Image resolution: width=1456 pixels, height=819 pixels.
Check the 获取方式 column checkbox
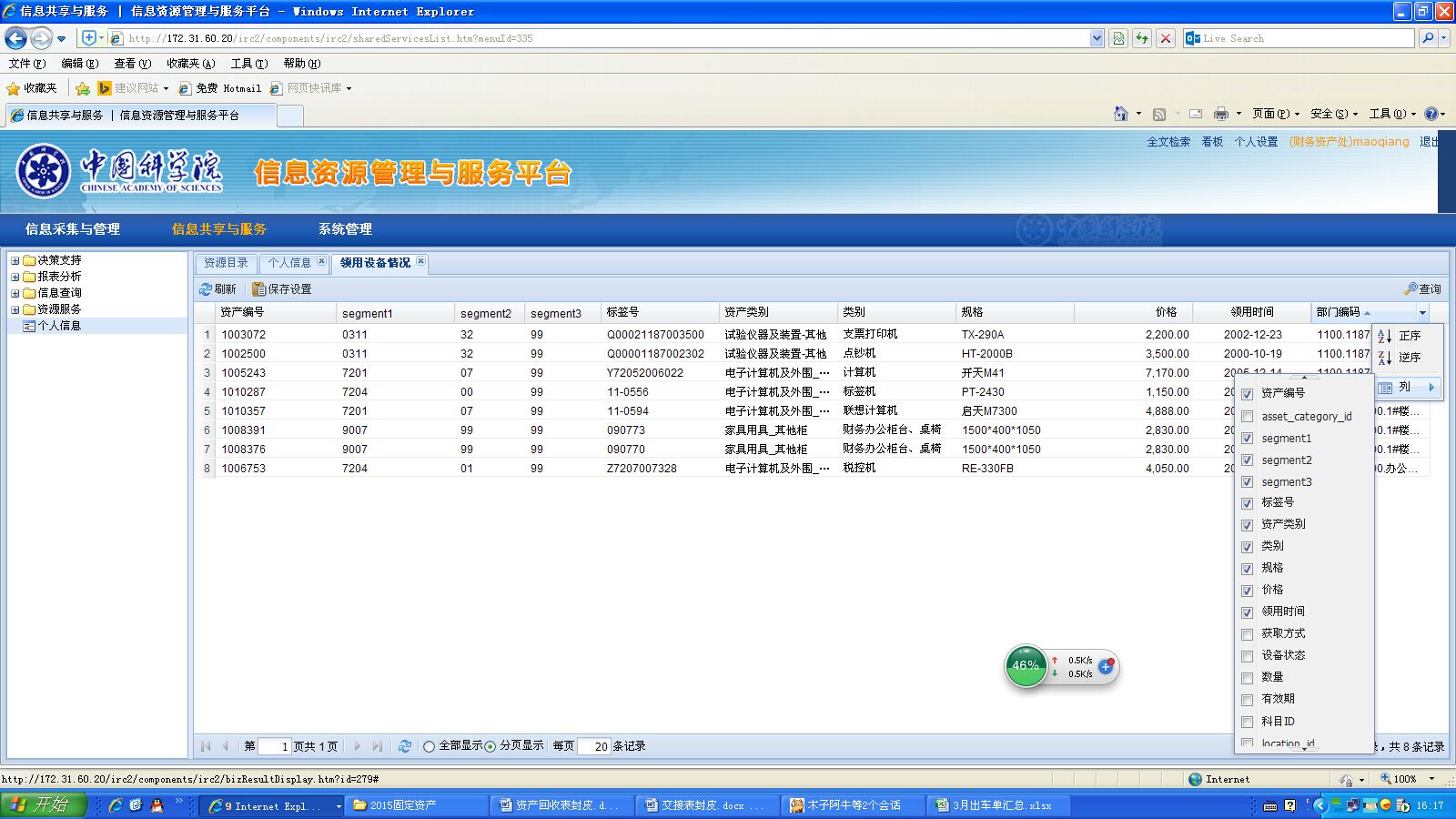pos(1248,634)
